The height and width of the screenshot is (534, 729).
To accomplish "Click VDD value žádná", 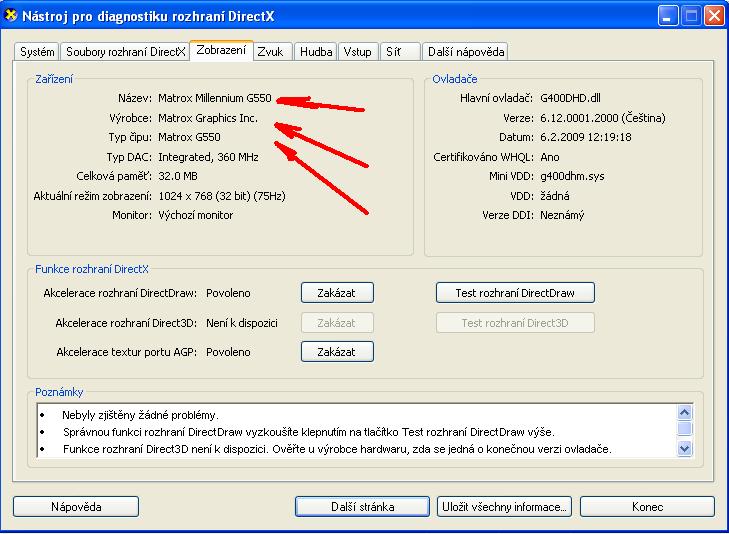I will click(555, 196).
